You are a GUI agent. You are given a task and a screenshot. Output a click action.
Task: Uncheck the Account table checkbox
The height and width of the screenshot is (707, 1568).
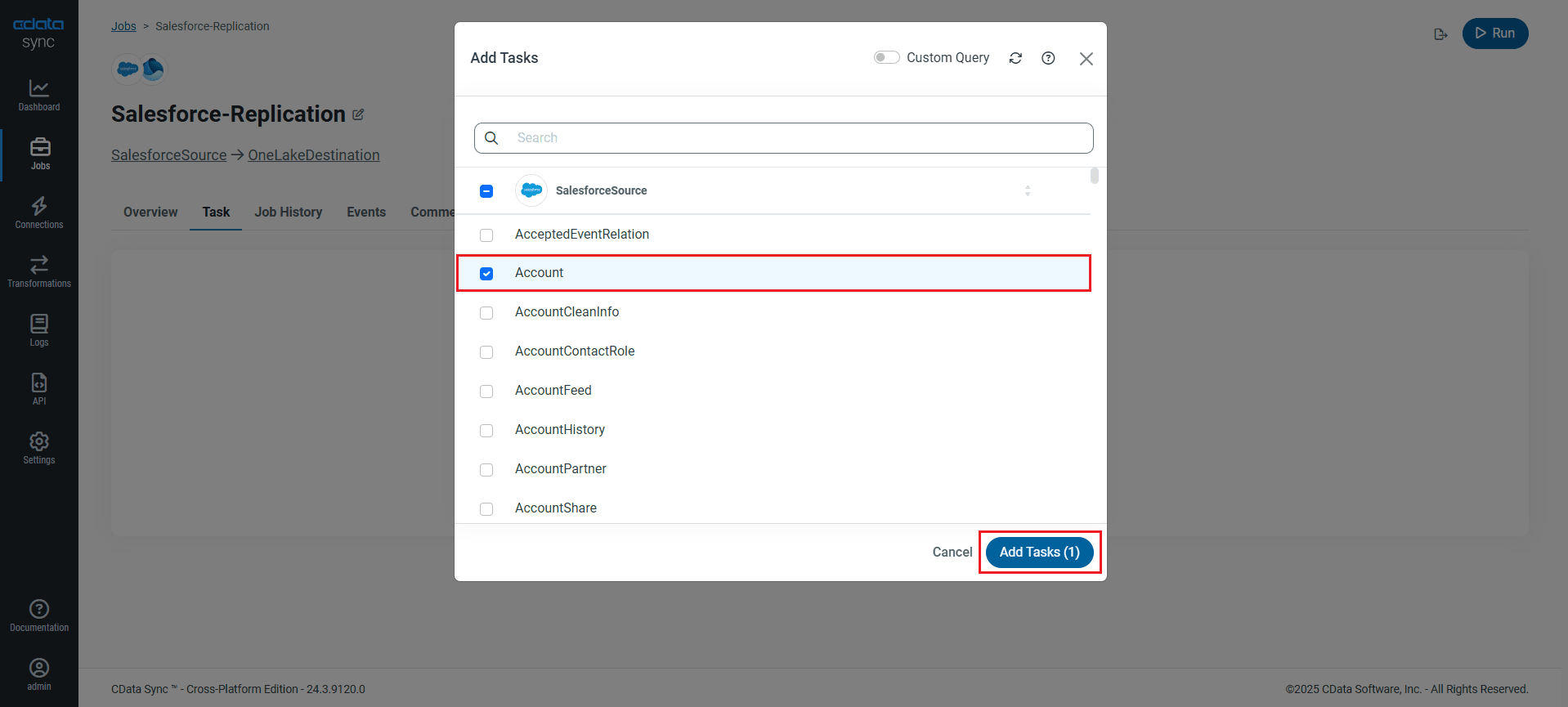[x=486, y=274]
